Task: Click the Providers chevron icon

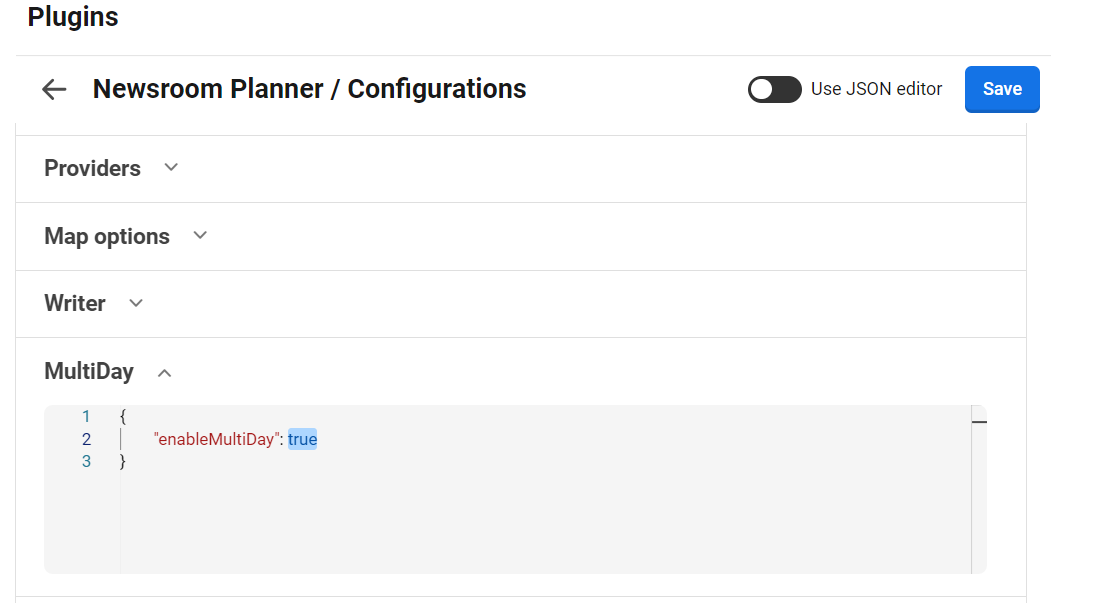Action: coord(170,167)
